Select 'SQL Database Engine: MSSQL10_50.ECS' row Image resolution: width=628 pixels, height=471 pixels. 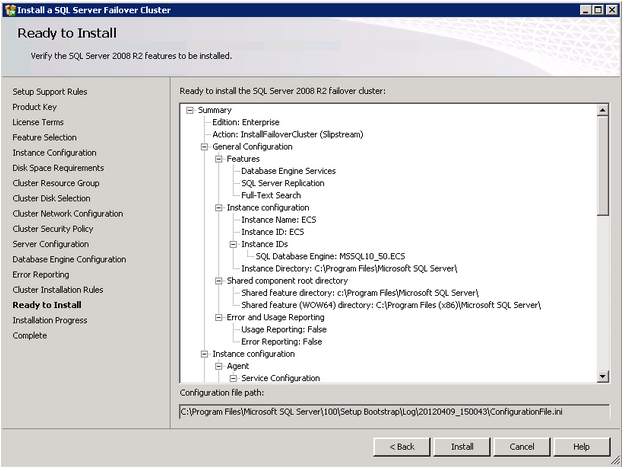click(330, 257)
